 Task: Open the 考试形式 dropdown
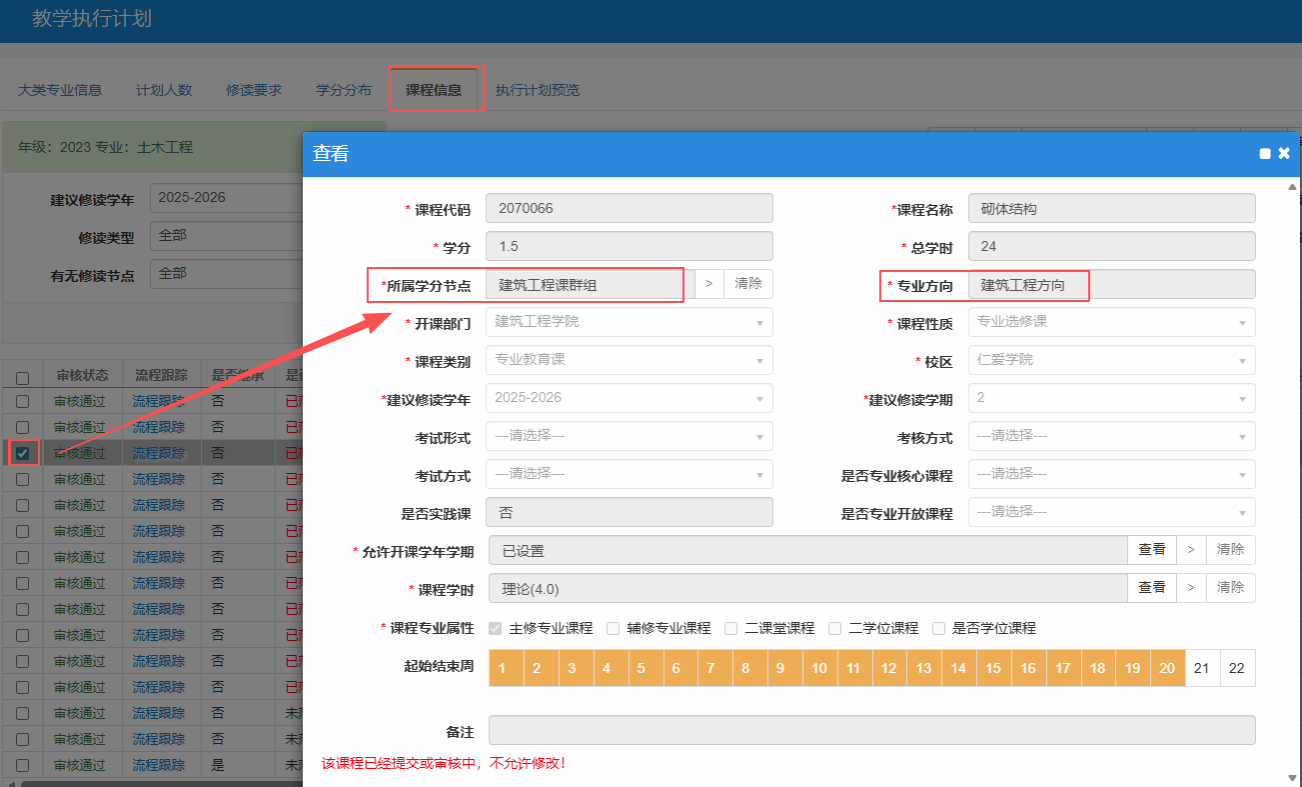coord(629,436)
